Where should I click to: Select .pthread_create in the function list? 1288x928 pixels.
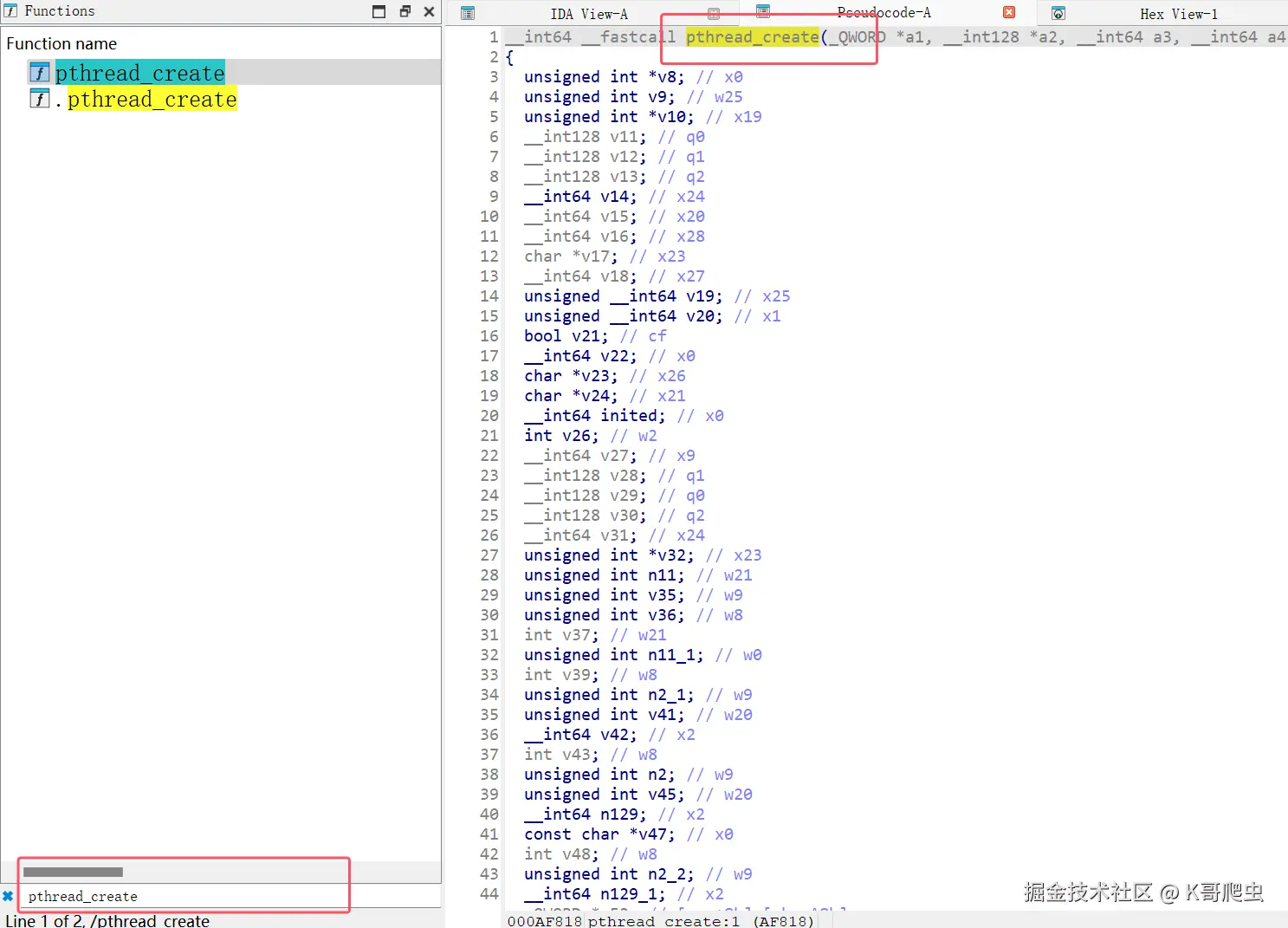point(146,99)
